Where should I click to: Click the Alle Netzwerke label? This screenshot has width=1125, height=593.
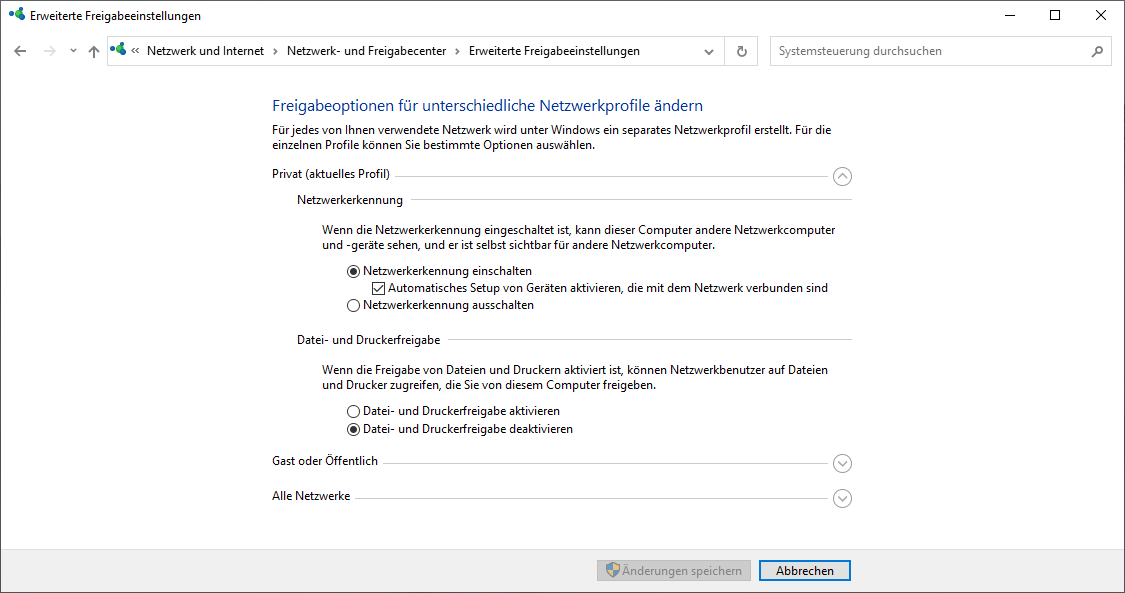(x=311, y=496)
